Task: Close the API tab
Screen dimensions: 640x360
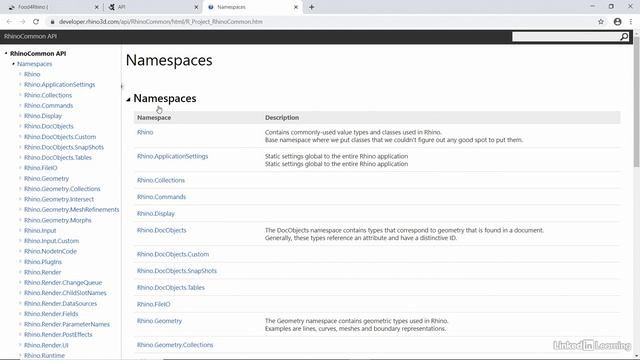Action: coord(196,7)
